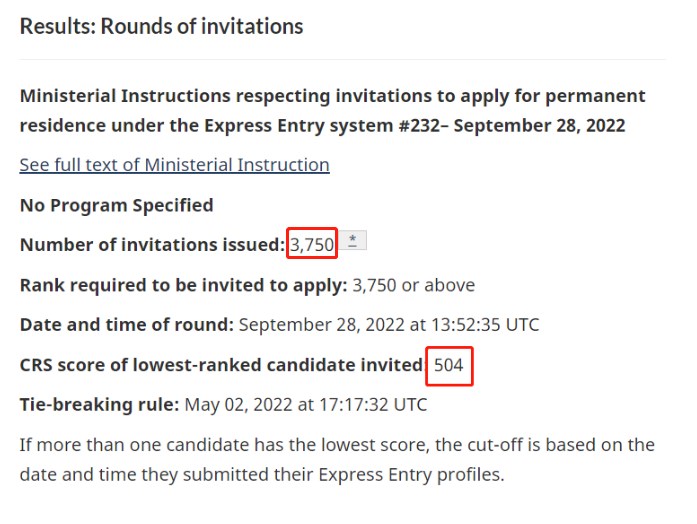This screenshot has width=697, height=524.
Task: Click the horizontal divider below the heading
Action: 342,59
